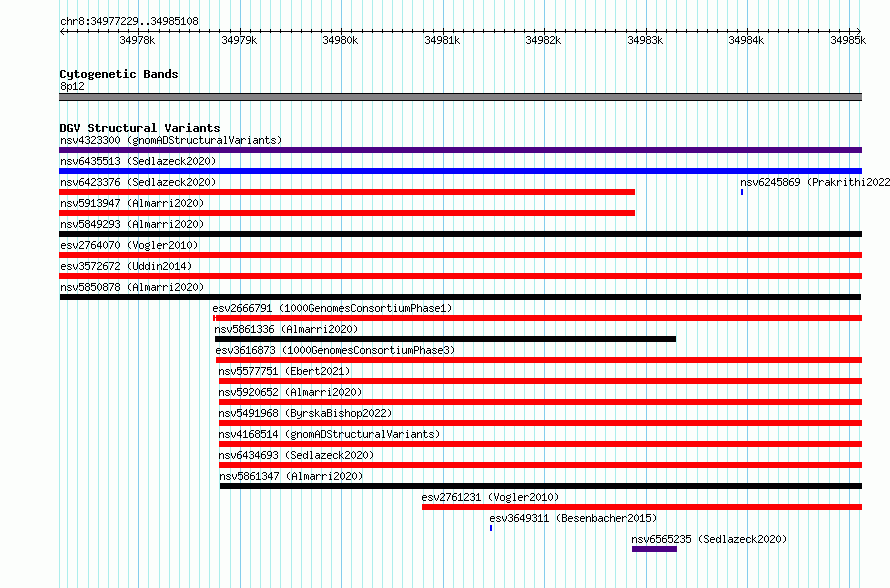Click the red esv2666791 variant bar

tap(538, 318)
